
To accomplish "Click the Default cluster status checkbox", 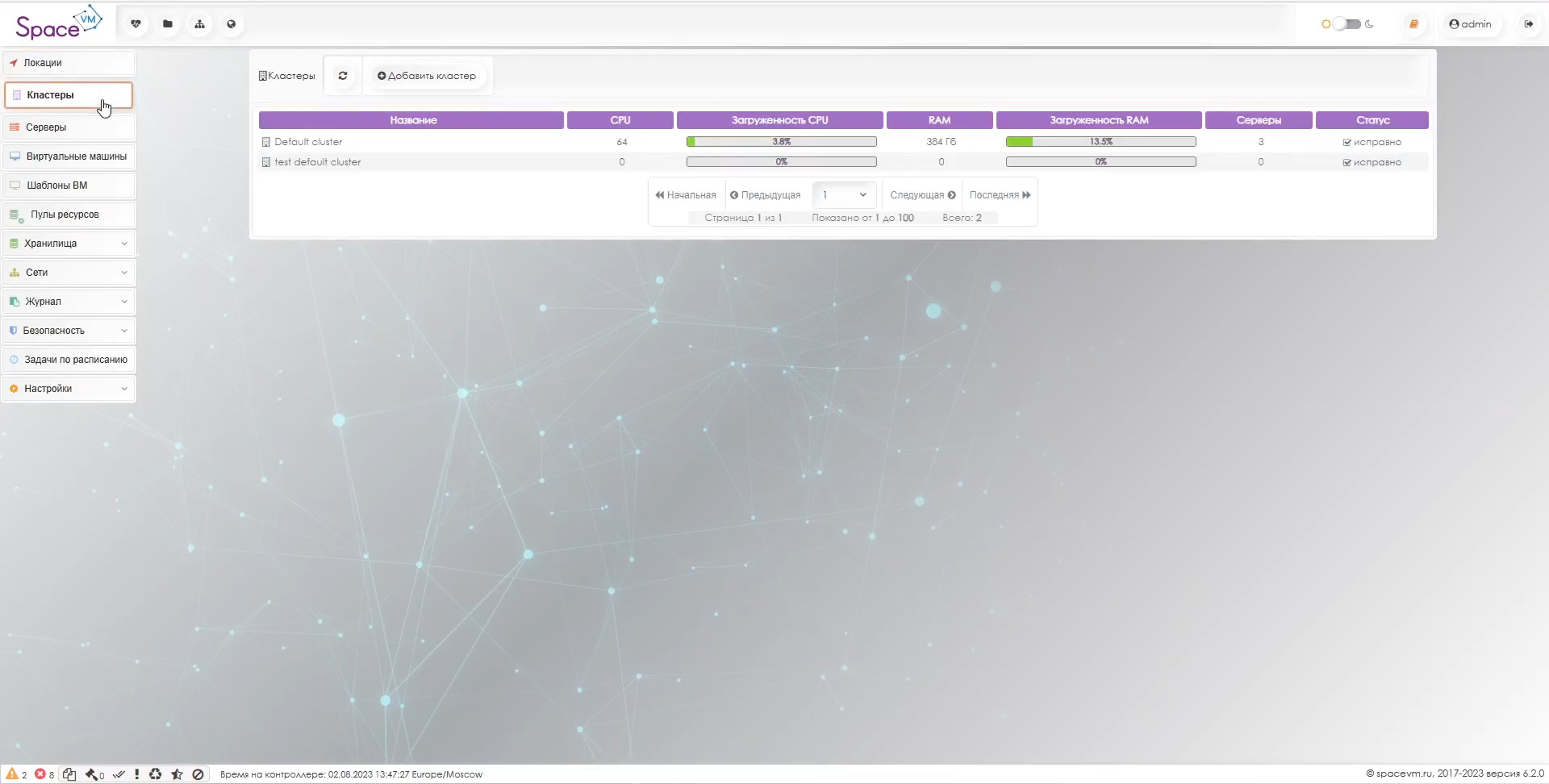I will (1347, 142).
